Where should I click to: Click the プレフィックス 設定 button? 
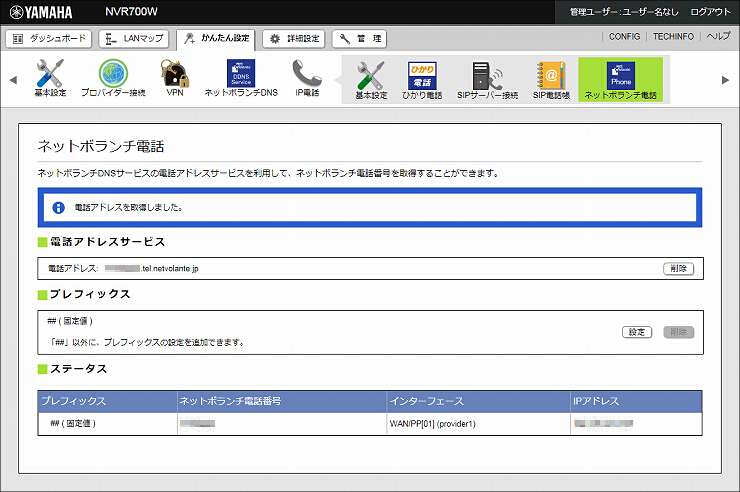637,332
